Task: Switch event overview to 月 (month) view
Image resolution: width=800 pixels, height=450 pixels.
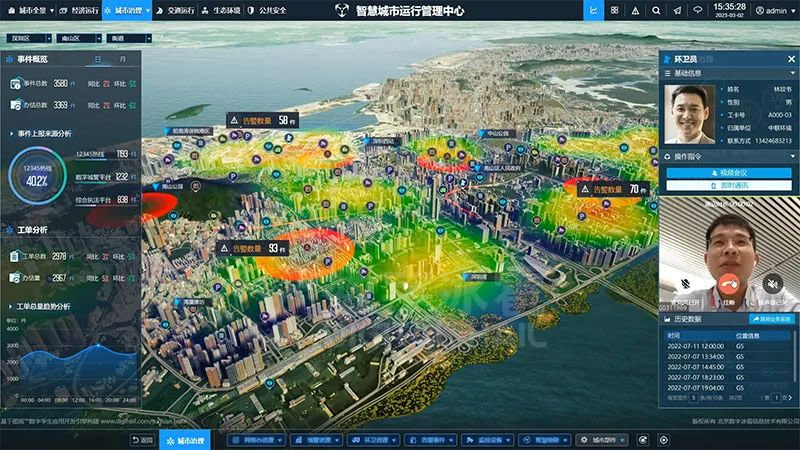Action: pos(122,59)
